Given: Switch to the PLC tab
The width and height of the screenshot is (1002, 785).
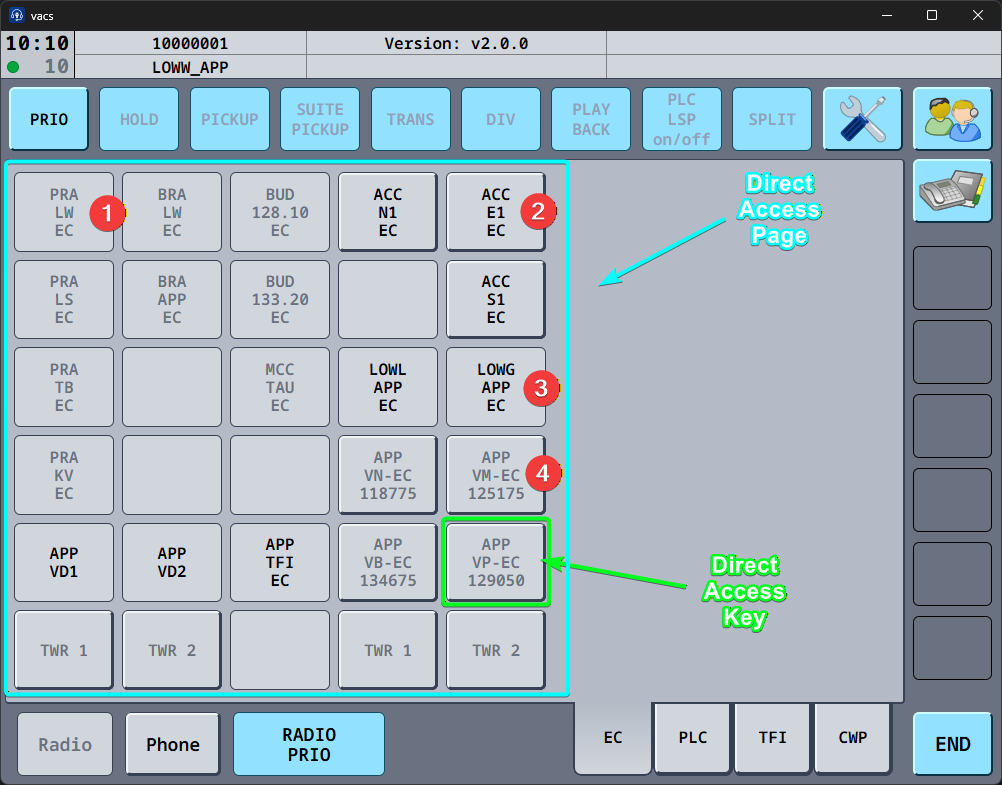Looking at the screenshot, I should [693, 738].
